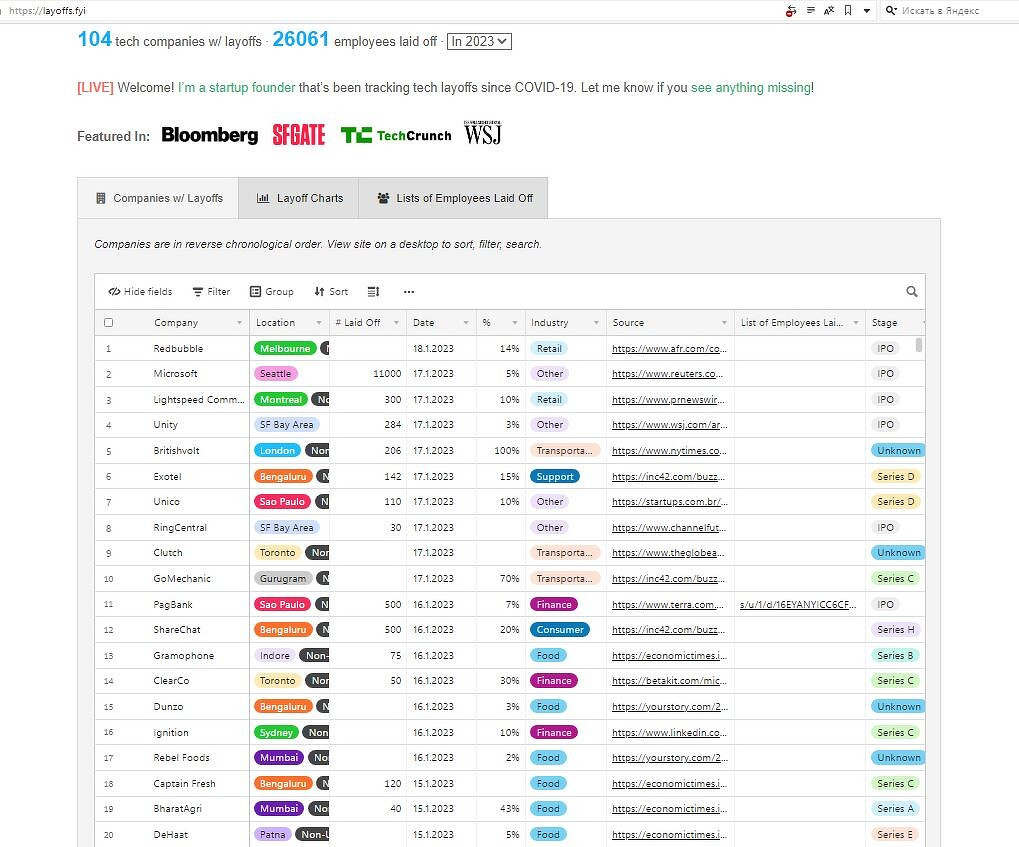Viewport: 1019px width, 847px height.
Task: Open Lists of Employees Laid Off tab
Action: coord(454,198)
